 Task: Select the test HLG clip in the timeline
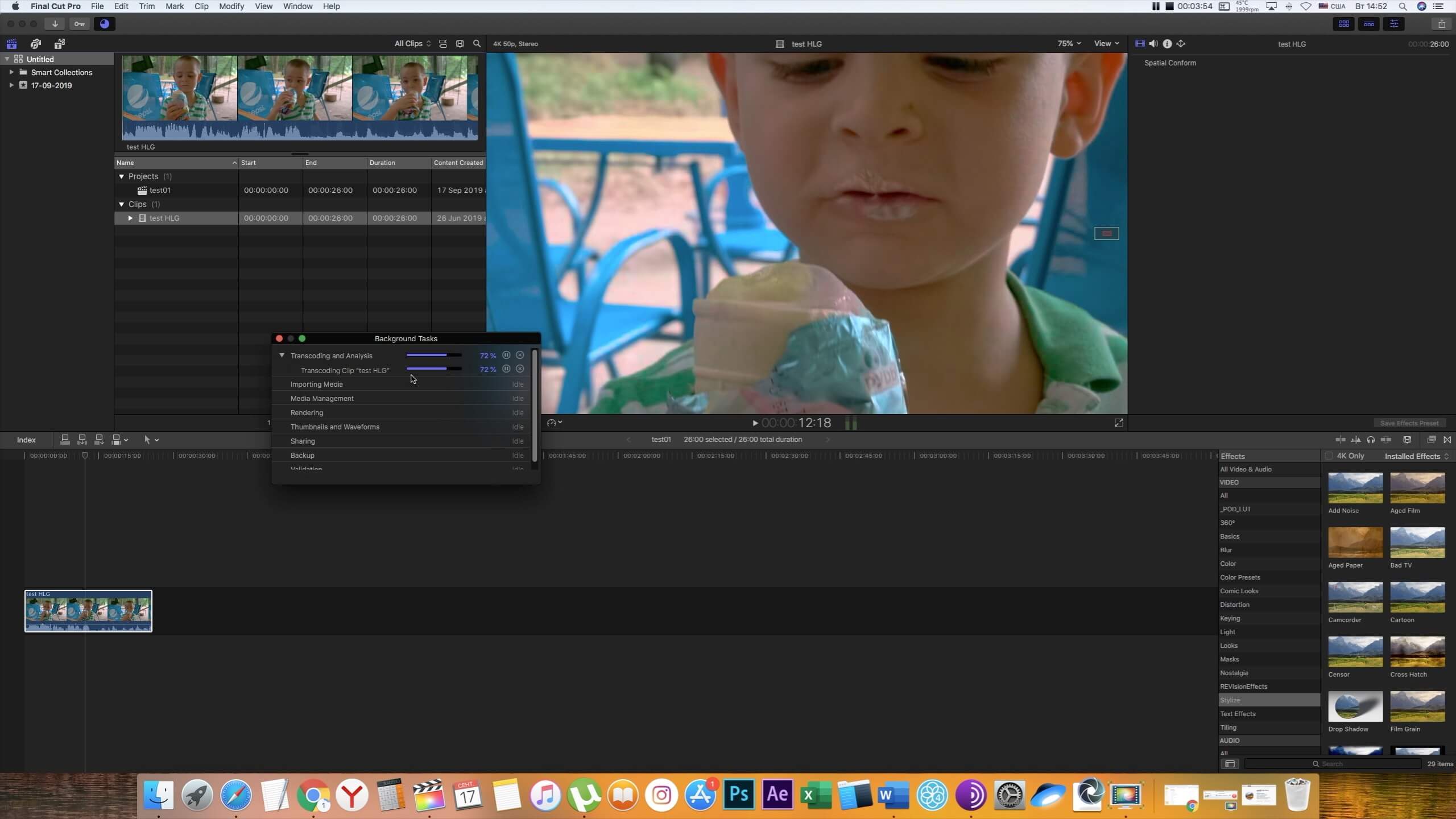(x=88, y=611)
